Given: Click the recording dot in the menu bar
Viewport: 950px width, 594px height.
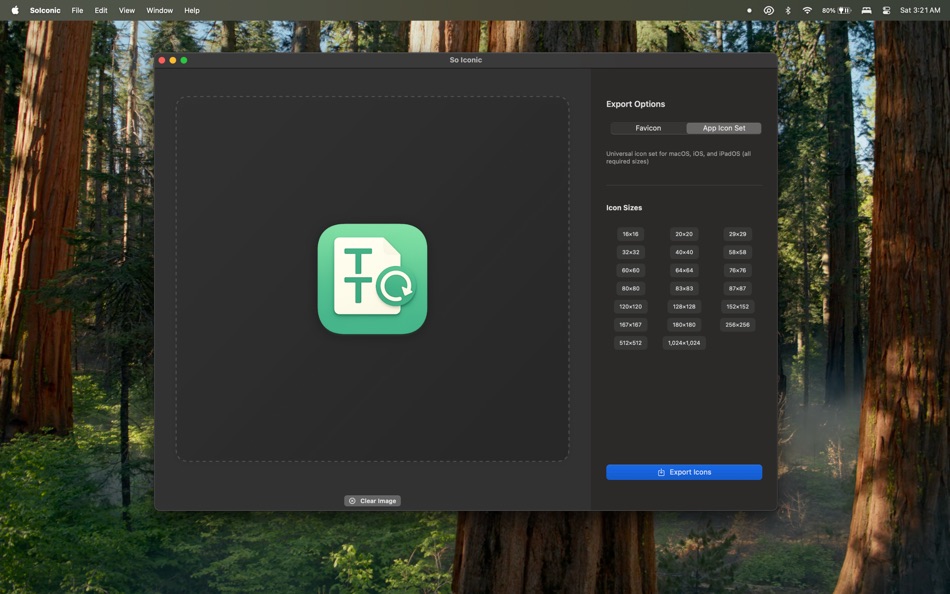Looking at the screenshot, I should tap(749, 10).
